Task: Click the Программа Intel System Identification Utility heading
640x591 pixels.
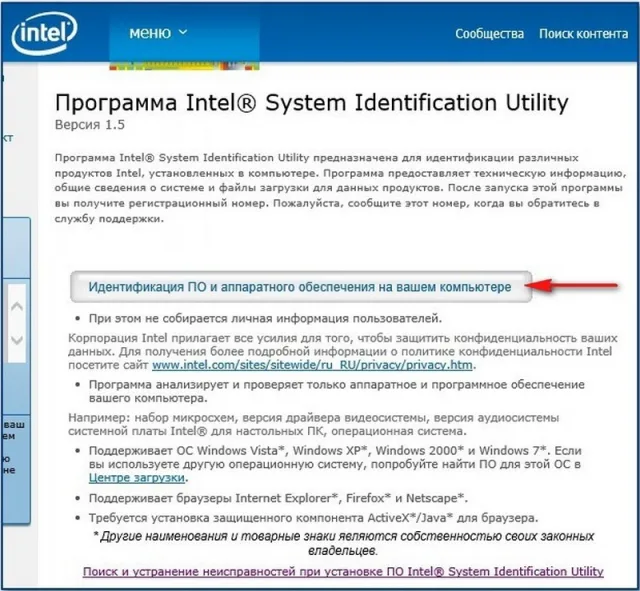Action: [x=311, y=103]
